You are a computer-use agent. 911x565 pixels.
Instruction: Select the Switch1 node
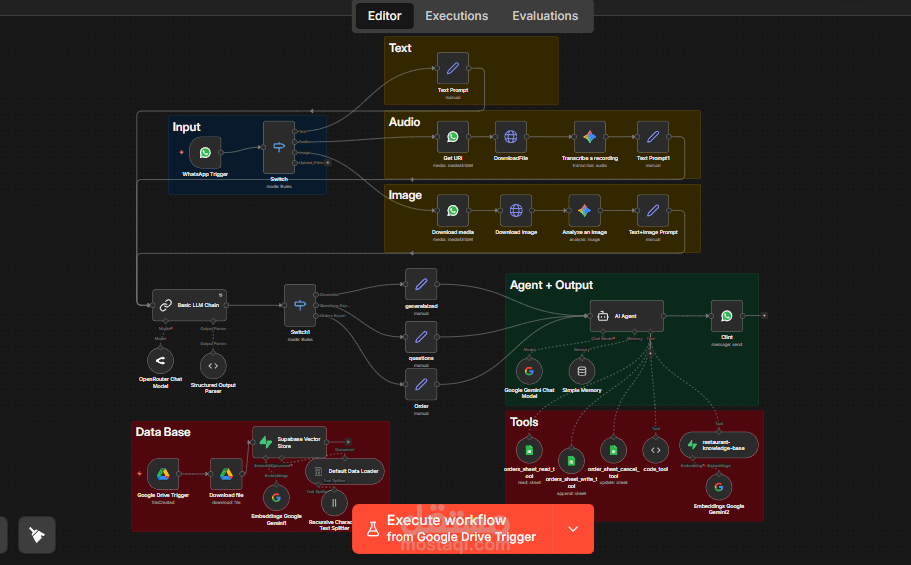point(300,306)
